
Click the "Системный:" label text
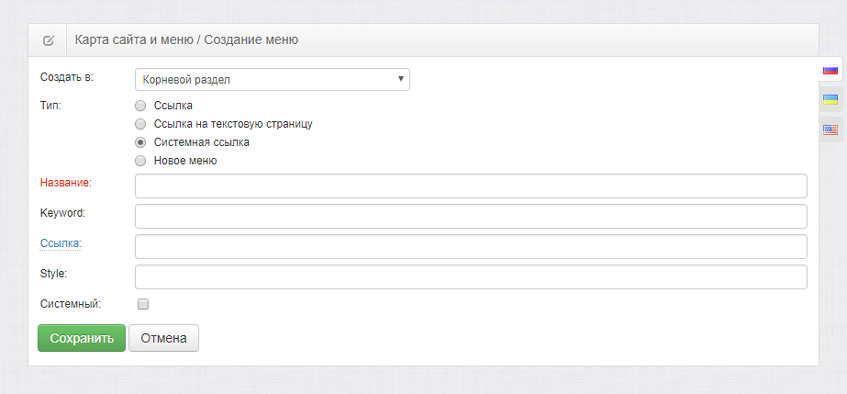(70, 304)
